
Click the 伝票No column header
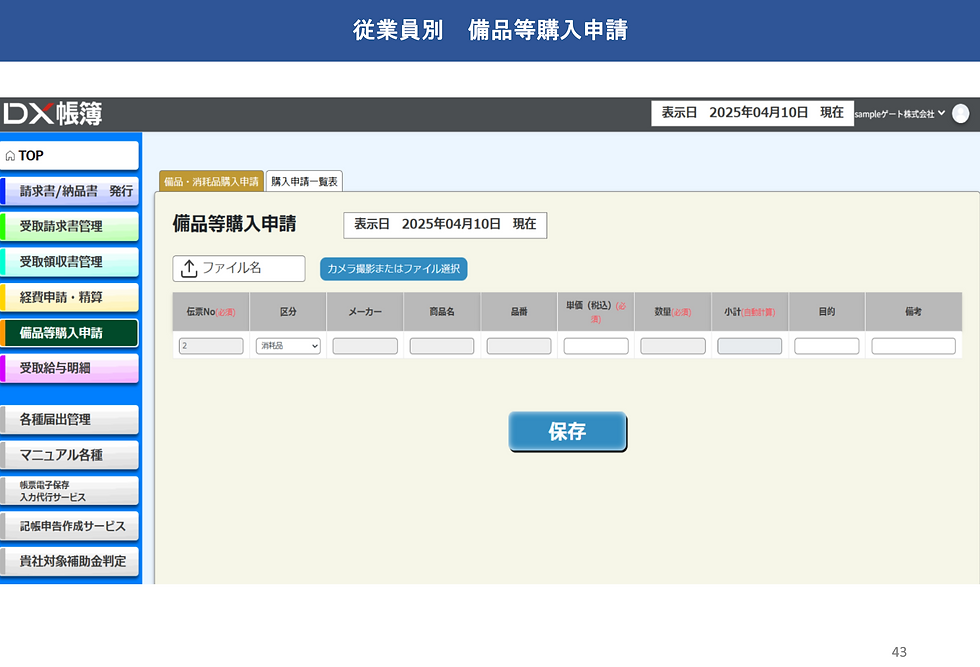[211, 311]
